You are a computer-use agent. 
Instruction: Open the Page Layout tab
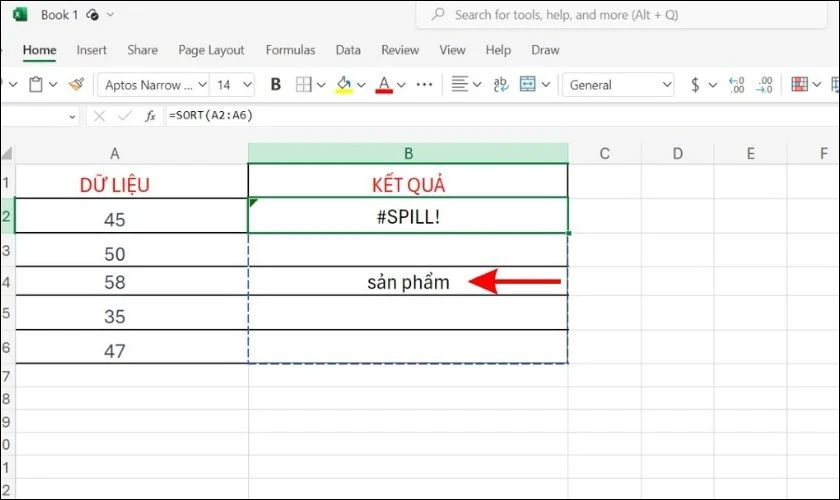pos(211,50)
